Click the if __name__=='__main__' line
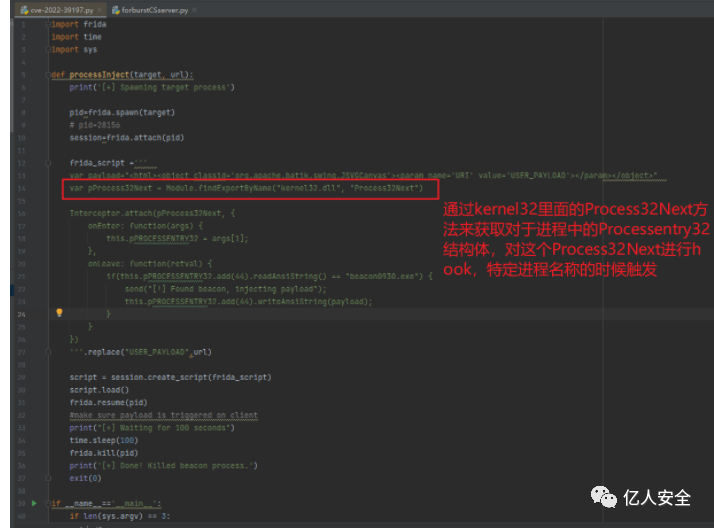 [x=106, y=504]
